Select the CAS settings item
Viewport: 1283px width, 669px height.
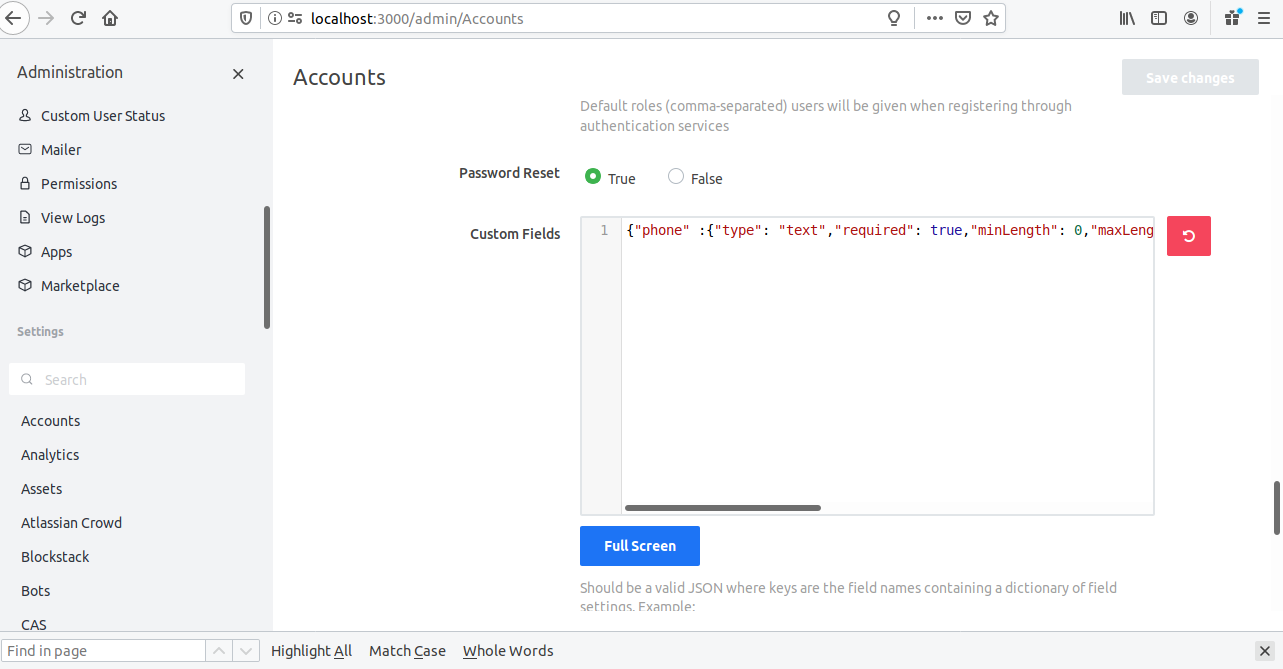[x=34, y=625]
